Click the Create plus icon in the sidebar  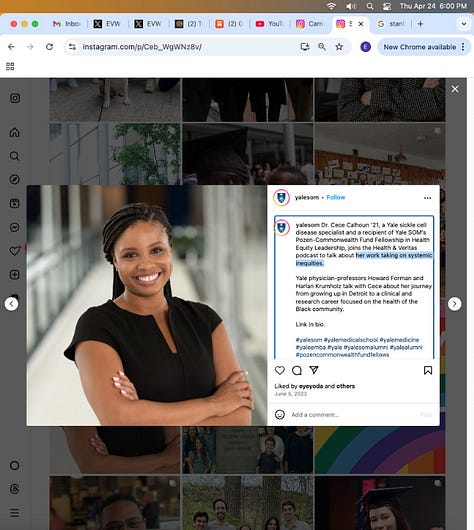pyautogui.click(x=15, y=274)
